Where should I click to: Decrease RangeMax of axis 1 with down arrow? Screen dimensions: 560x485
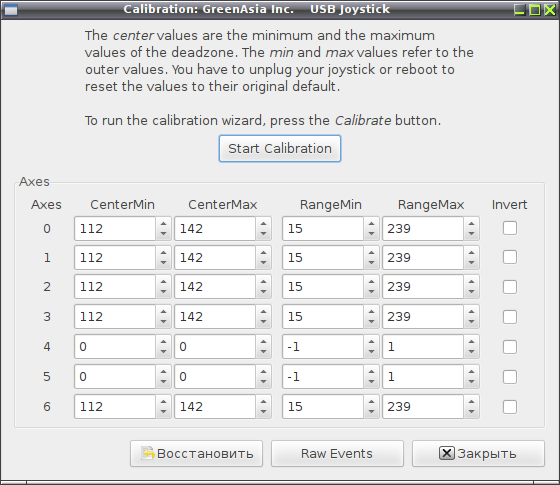[471, 263]
